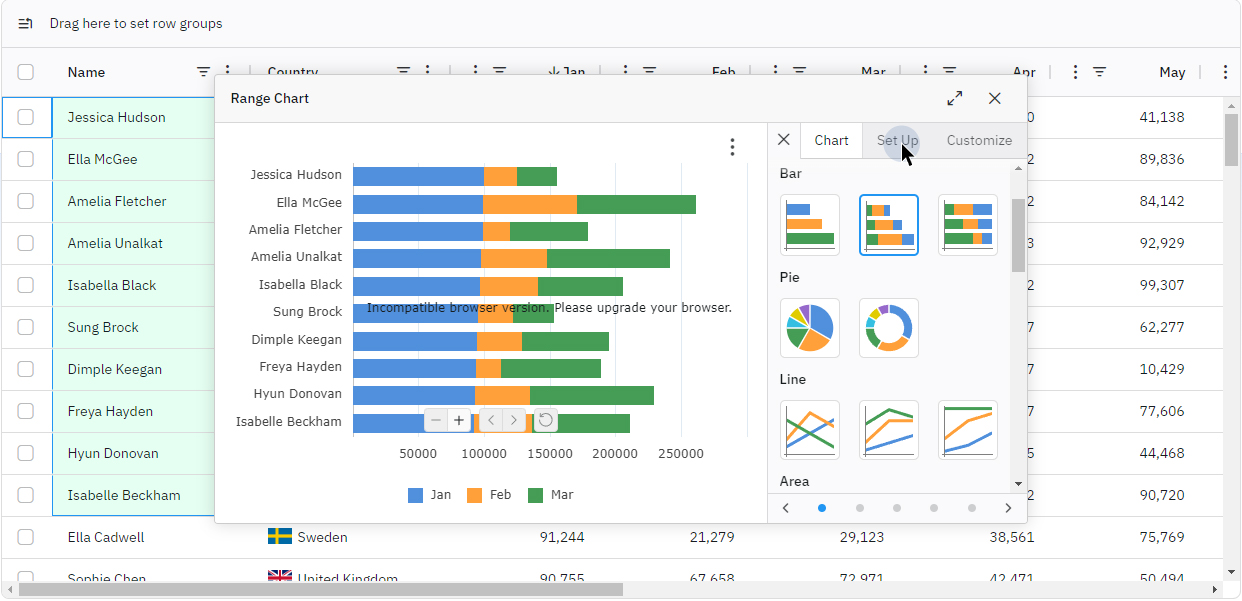This screenshot has height=601, width=1242.
Task: Sort by the May column header
Action: (x=1172, y=72)
